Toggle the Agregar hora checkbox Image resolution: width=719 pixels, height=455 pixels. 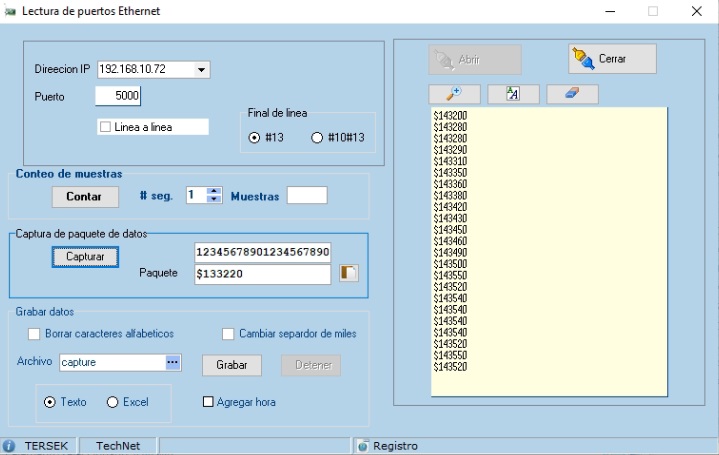209,402
